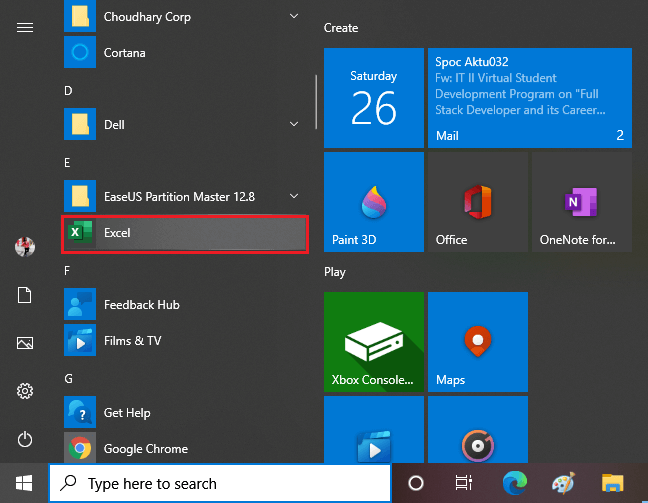
Task: Click the Power icon
Action: pyautogui.click(x=25, y=439)
